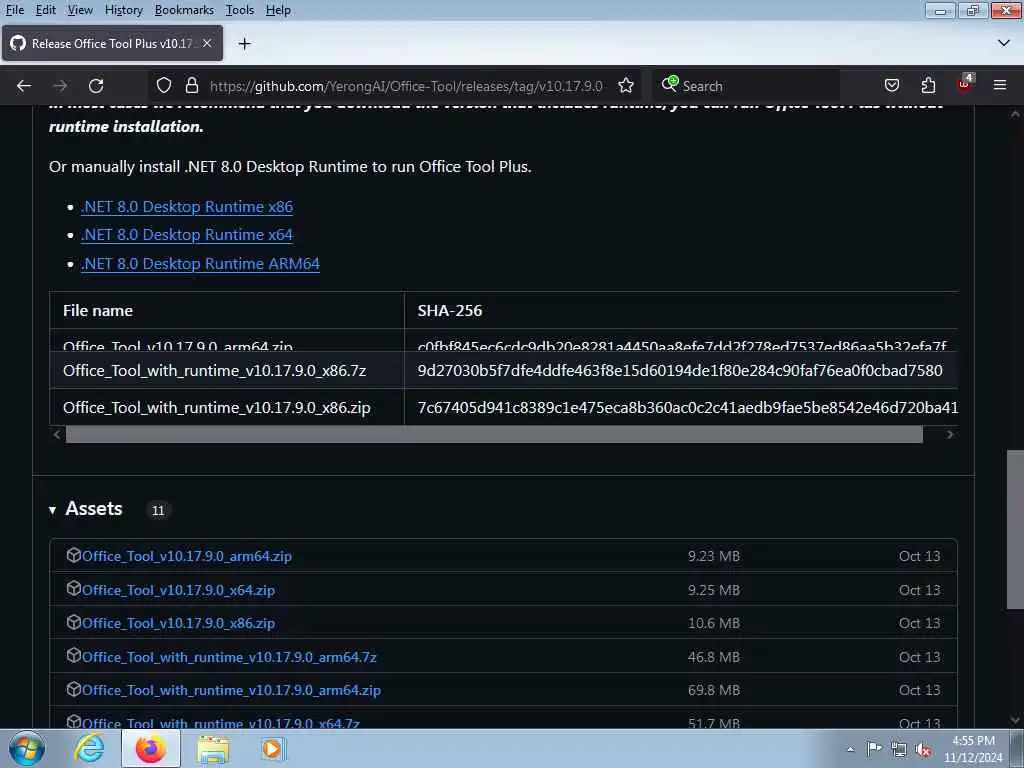
Task: Open the Tools menu
Action: click(x=240, y=10)
